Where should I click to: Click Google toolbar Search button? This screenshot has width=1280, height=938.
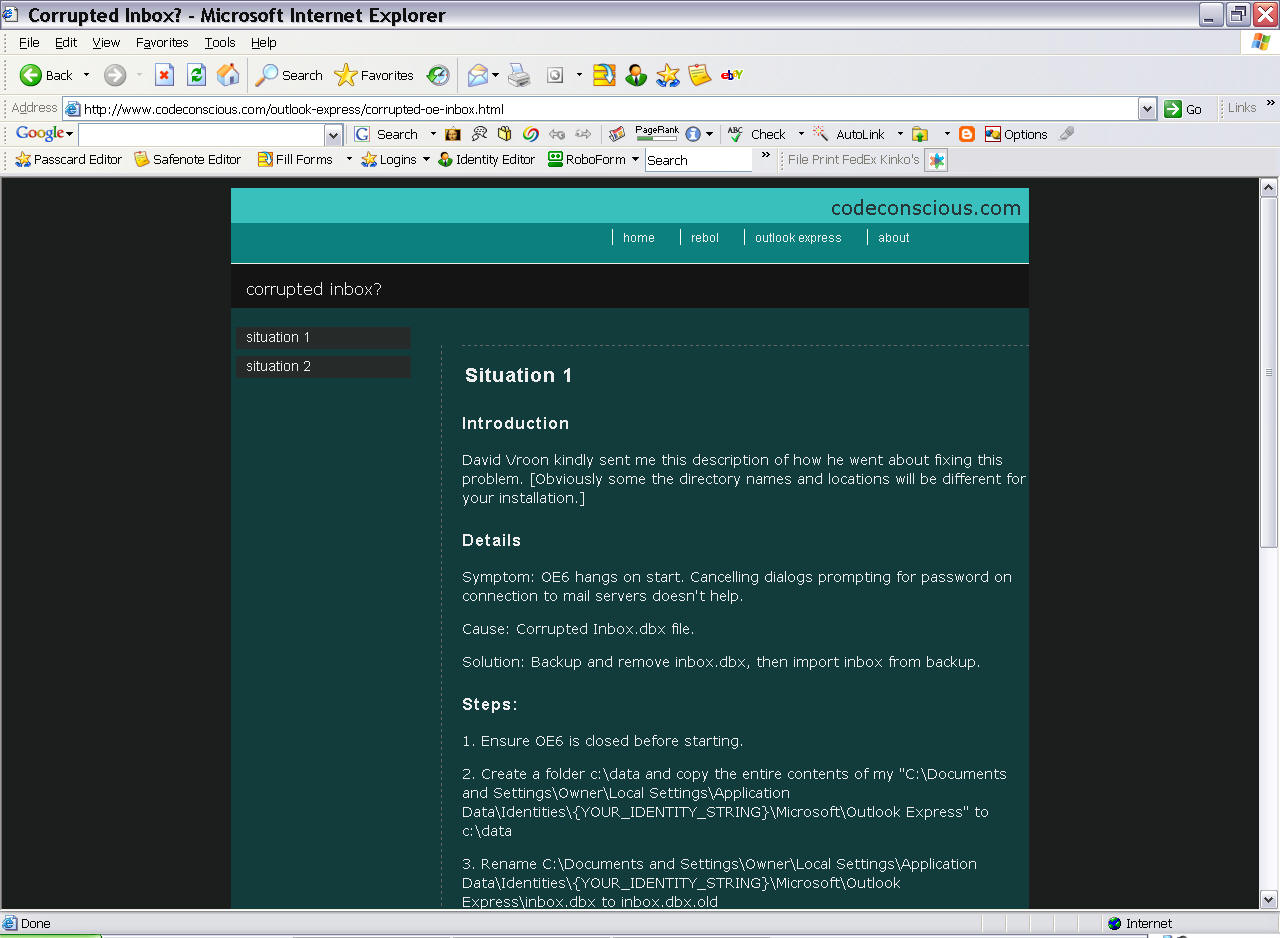point(387,134)
